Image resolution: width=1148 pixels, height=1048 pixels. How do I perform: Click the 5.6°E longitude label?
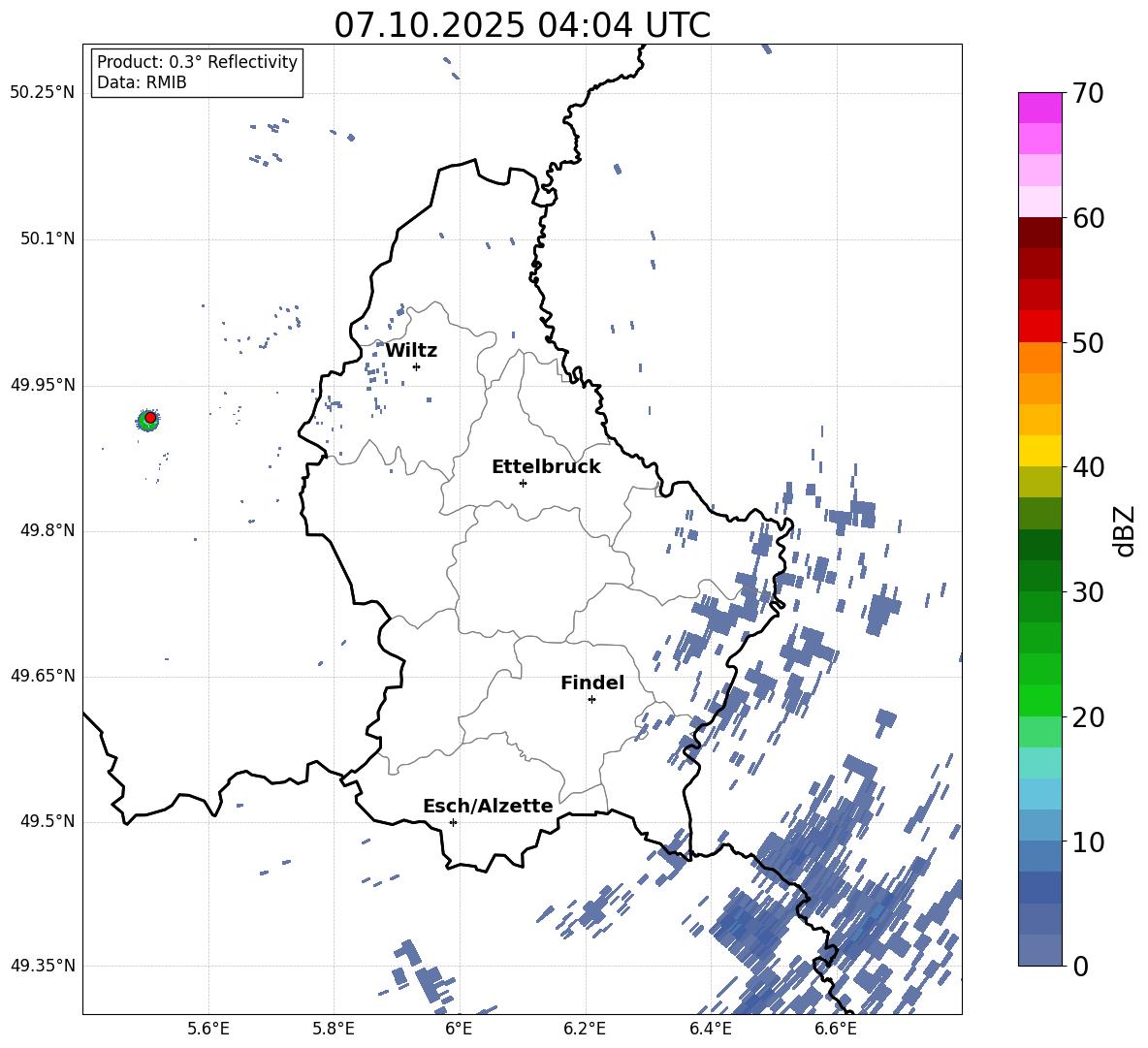point(208,1030)
